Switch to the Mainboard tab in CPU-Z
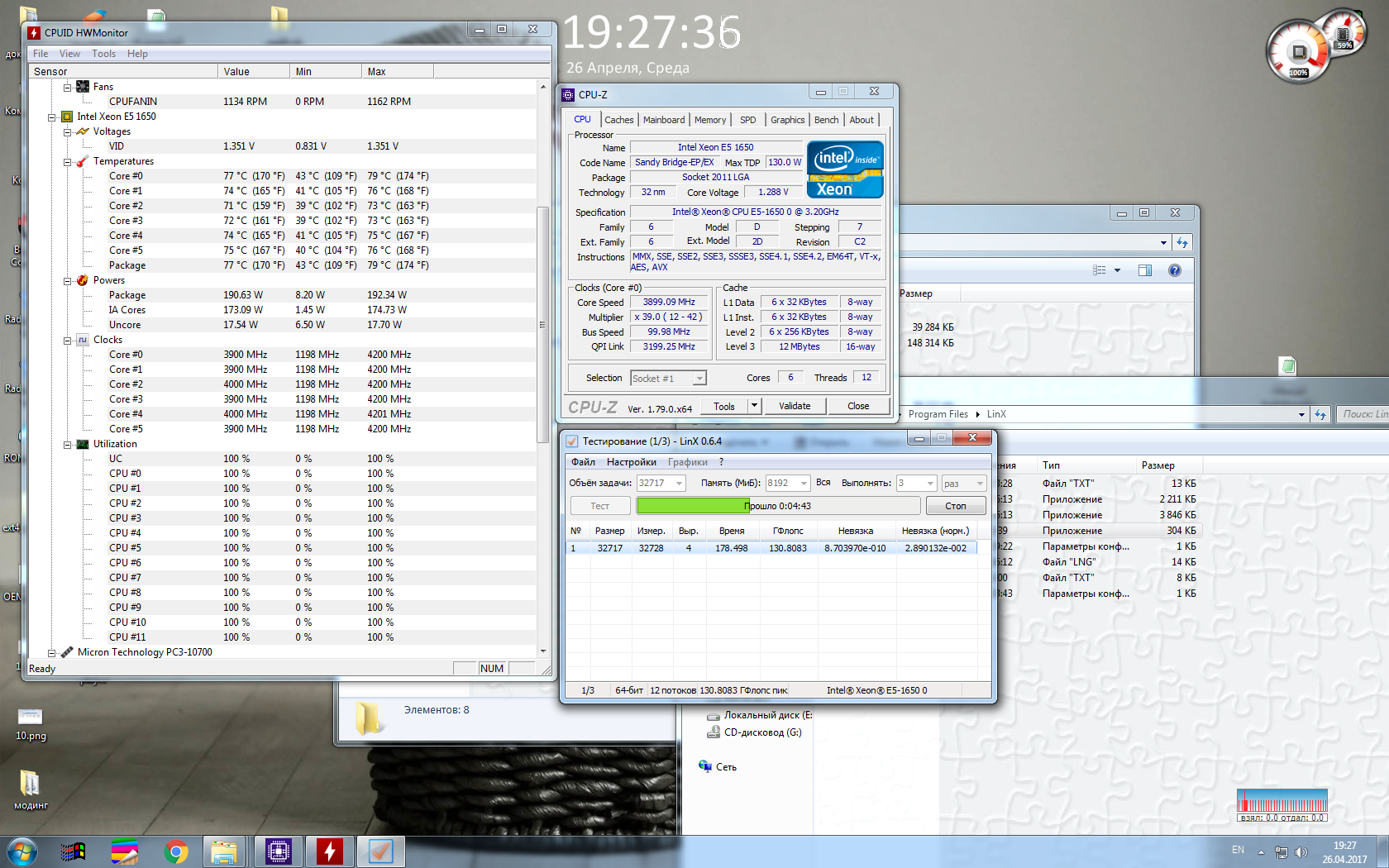The image size is (1389, 868). tap(664, 120)
